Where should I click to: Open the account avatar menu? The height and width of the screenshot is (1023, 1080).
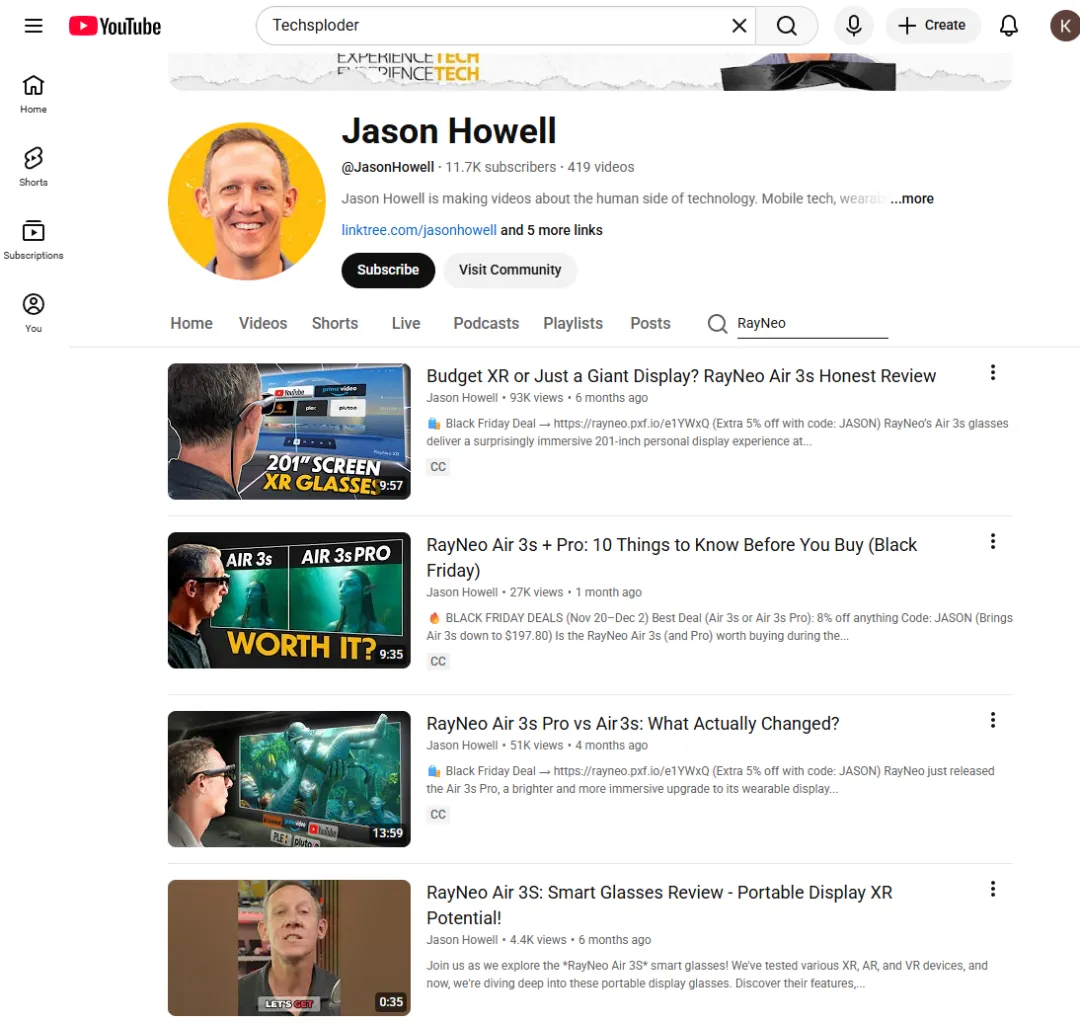coord(1064,25)
